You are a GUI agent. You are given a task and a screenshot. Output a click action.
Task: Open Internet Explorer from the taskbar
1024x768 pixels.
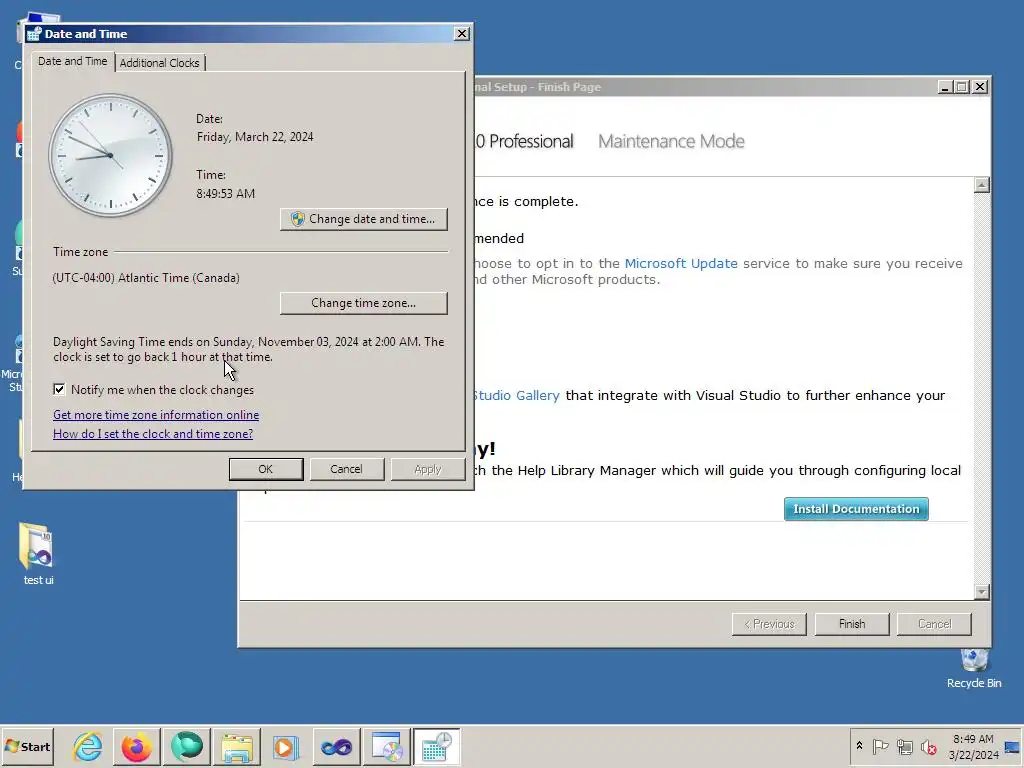88,746
